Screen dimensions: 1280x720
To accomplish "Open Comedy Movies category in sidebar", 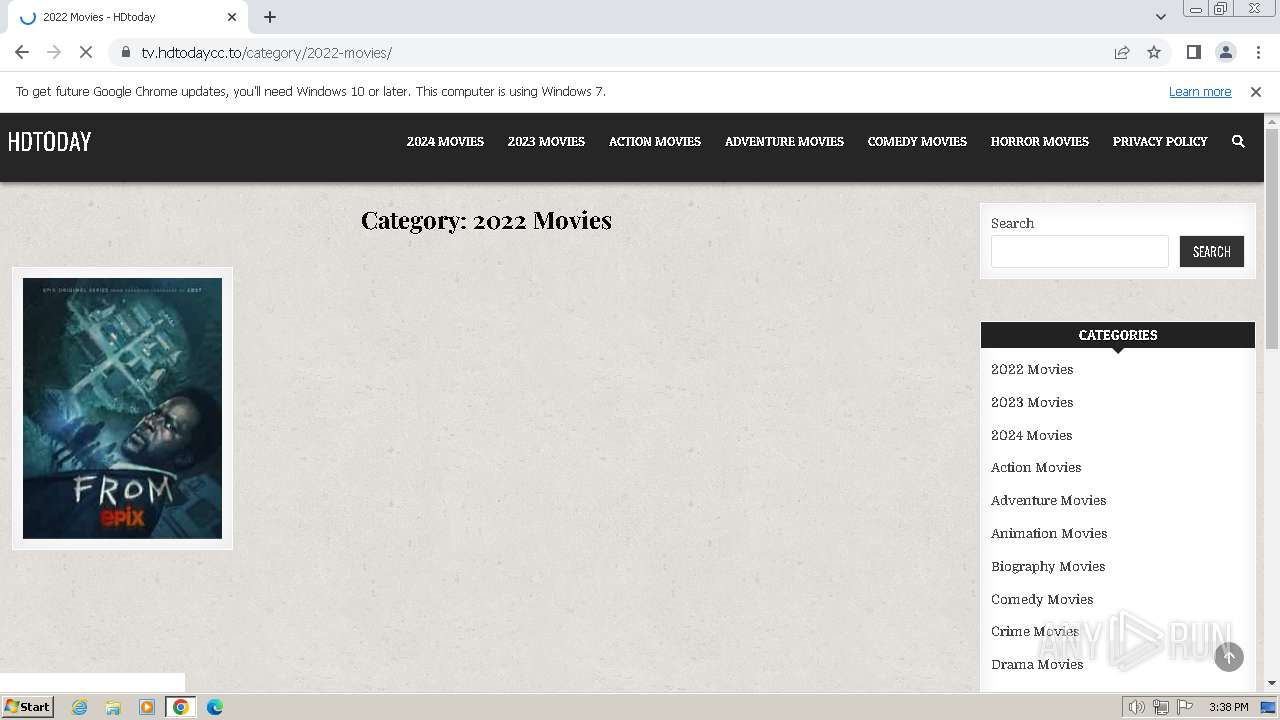I will pyautogui.click(x=1042, y=599).
